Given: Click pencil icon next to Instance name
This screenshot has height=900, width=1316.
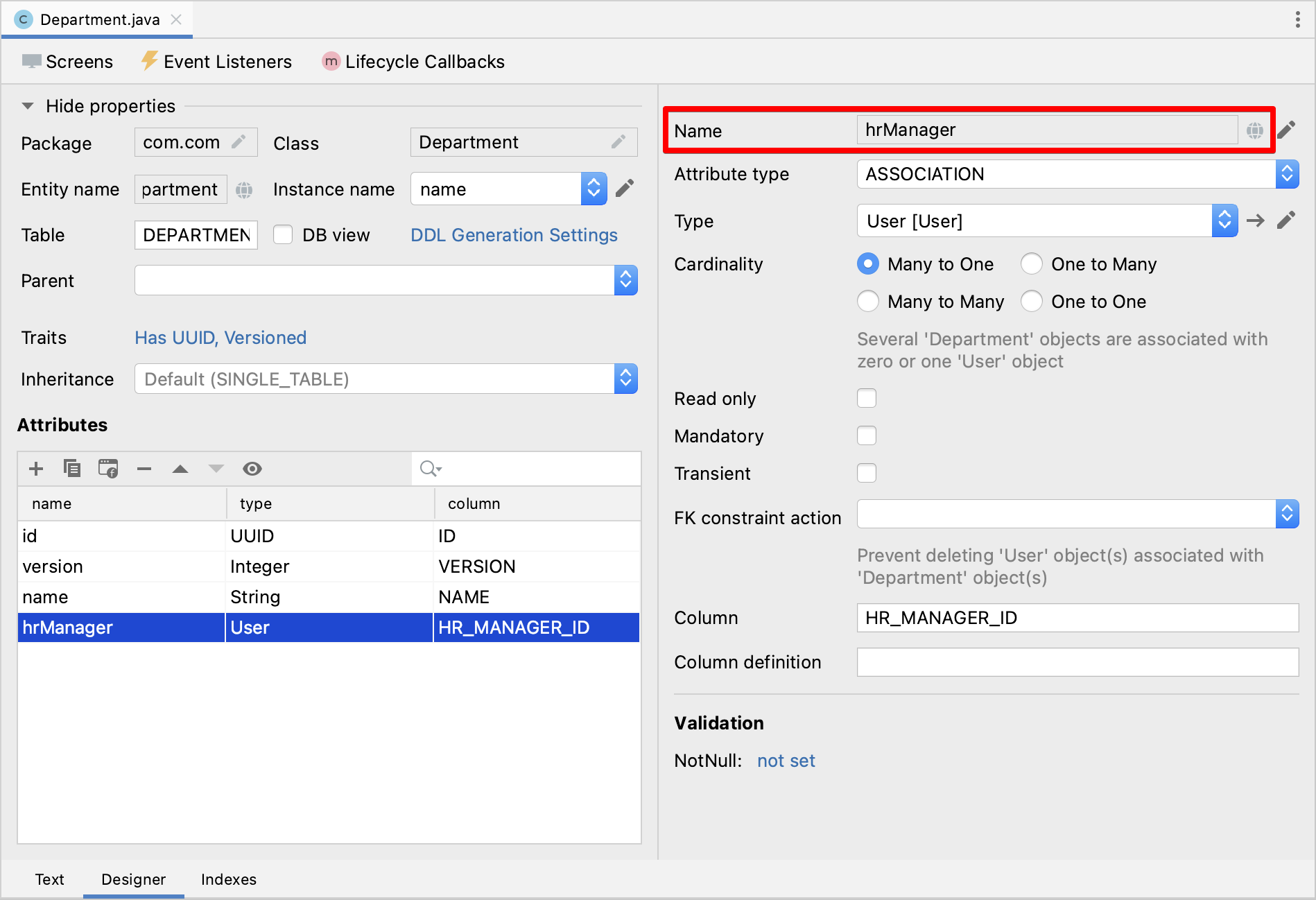Looking at the screenshot, I should click(x=625, y=189).
